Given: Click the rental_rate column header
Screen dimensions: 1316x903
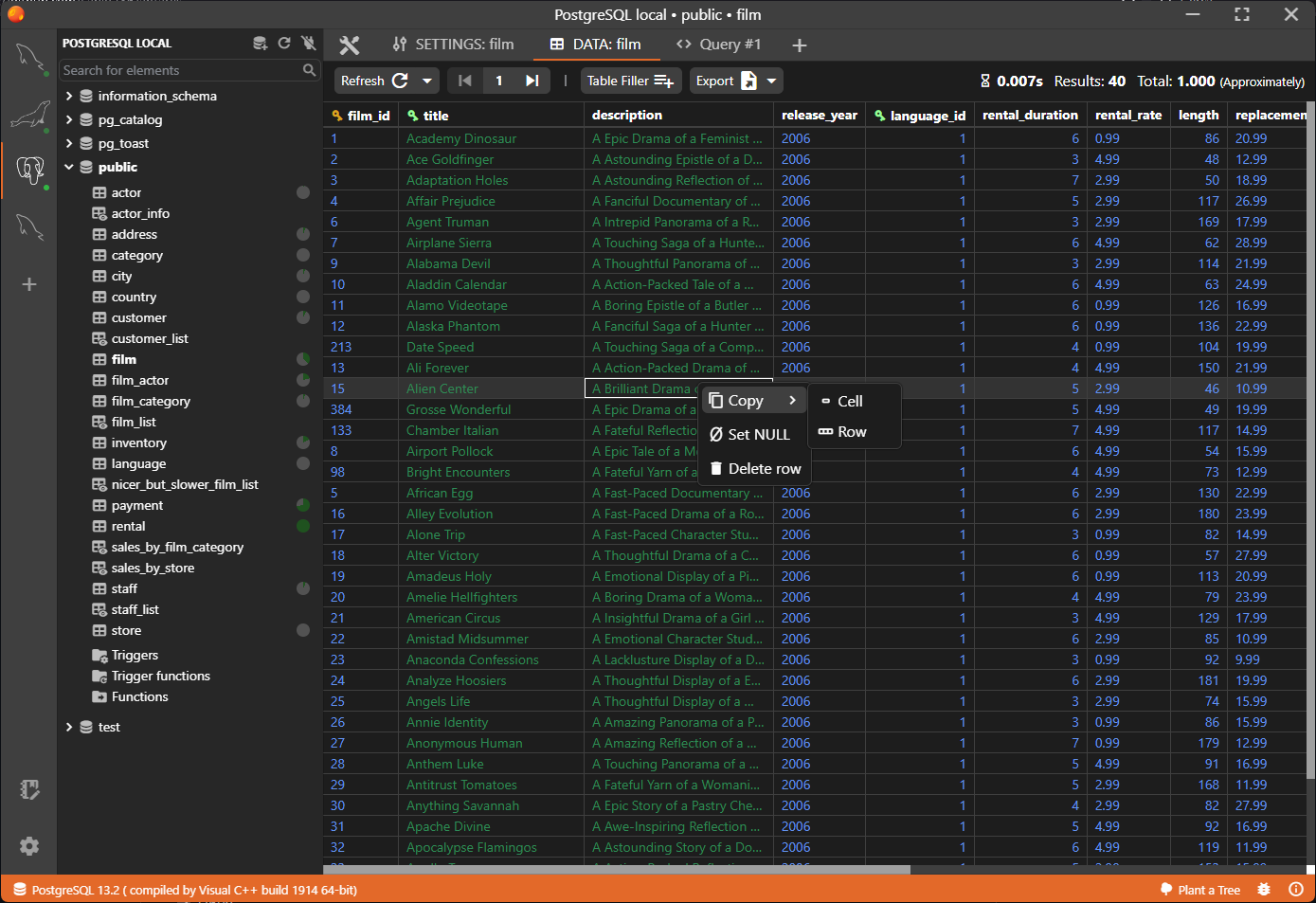Looking at the screenshot, I should (x=1128, y=115).
